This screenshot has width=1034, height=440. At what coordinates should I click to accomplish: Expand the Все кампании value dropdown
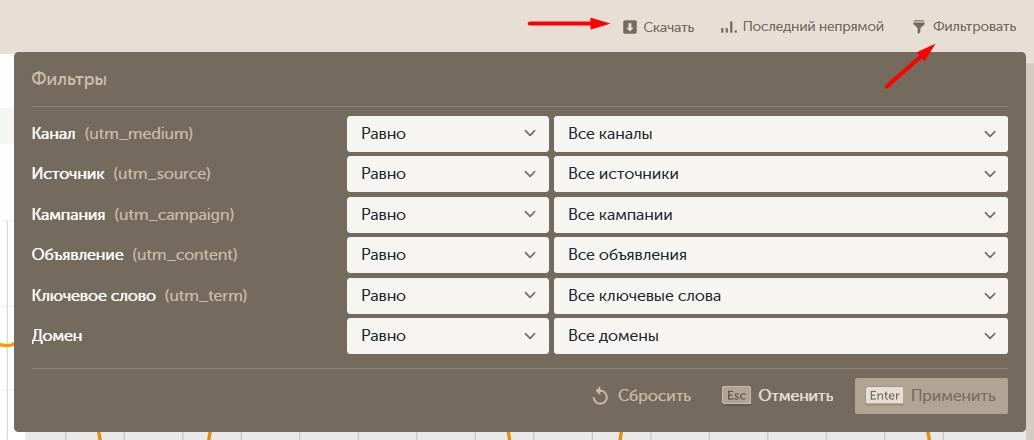click(x=781, y=215)
